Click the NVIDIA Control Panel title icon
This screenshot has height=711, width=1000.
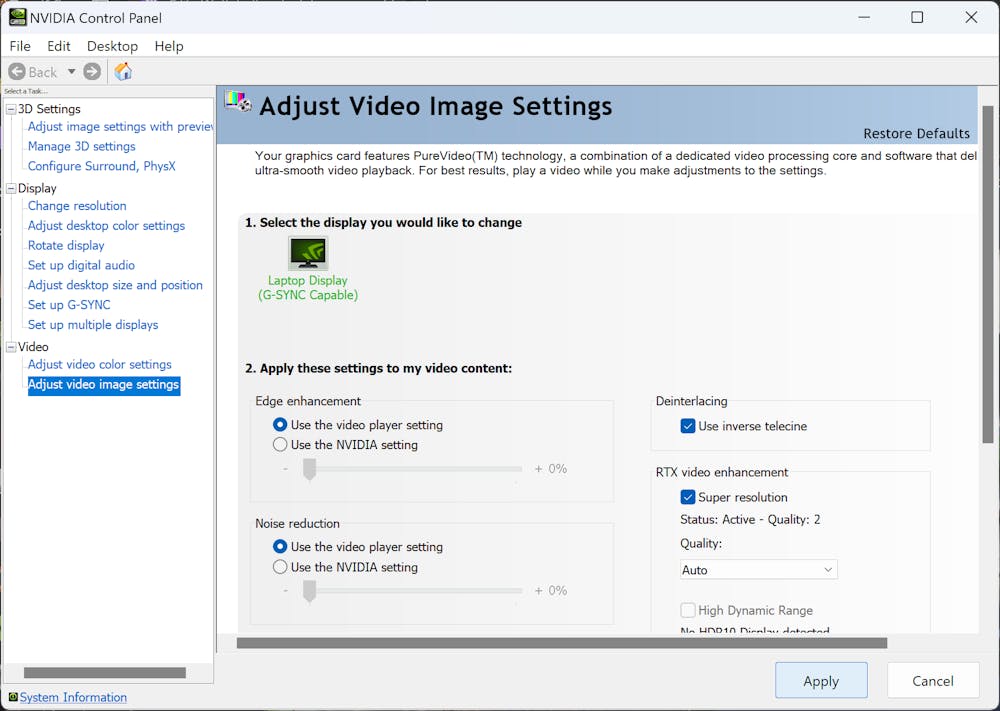coord(17,17)
